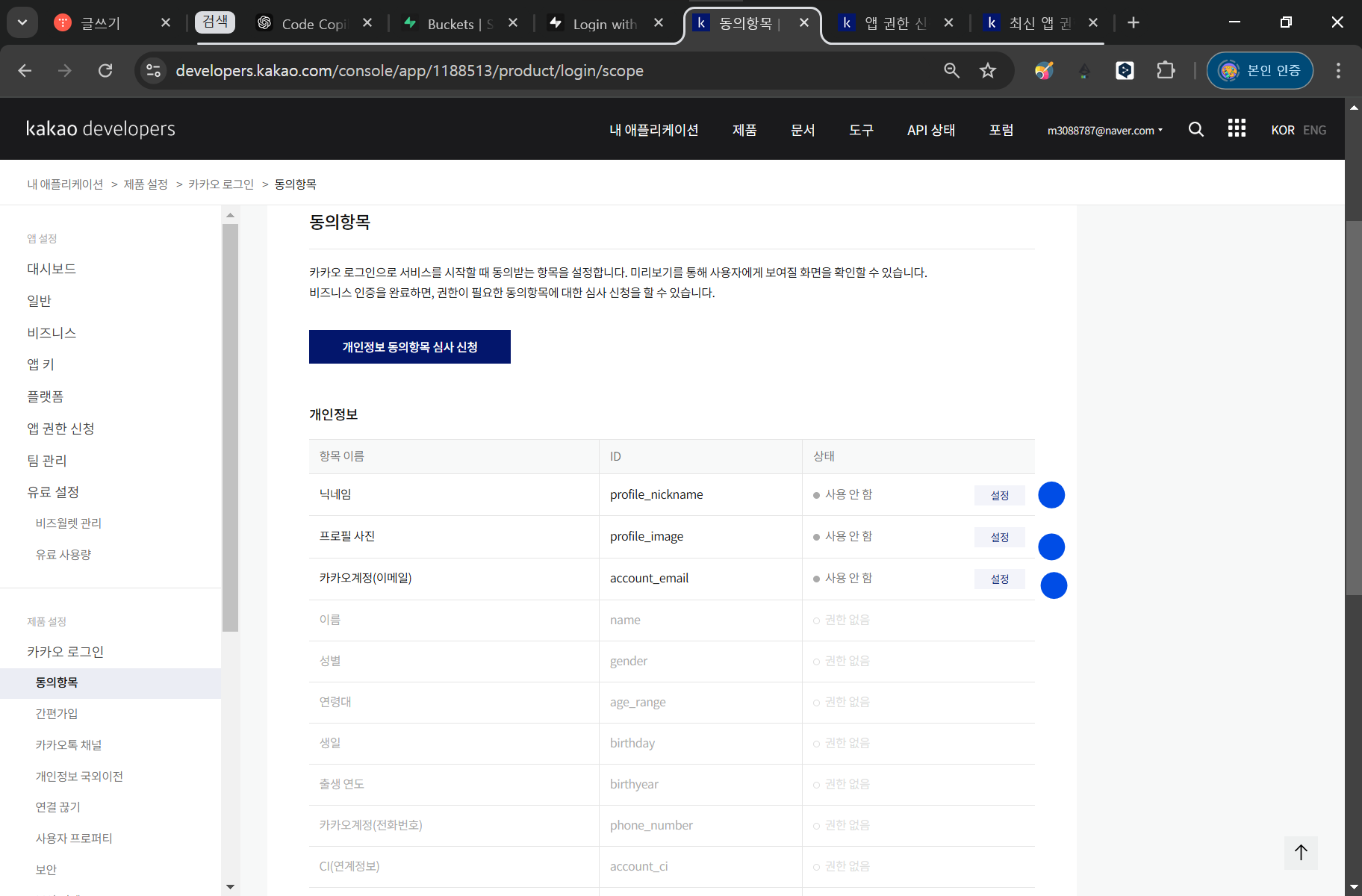The width and height of the screenshot is (1362, 896).
Task: Go to kakao developers home logo
Action: [x=101, y=128]
